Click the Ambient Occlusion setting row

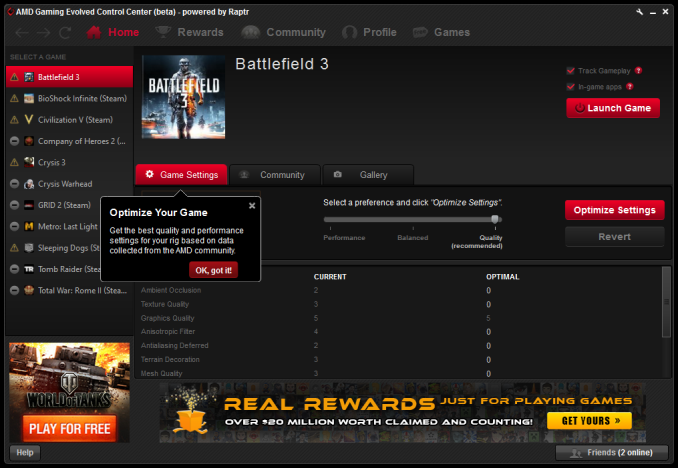pos(399,290)
